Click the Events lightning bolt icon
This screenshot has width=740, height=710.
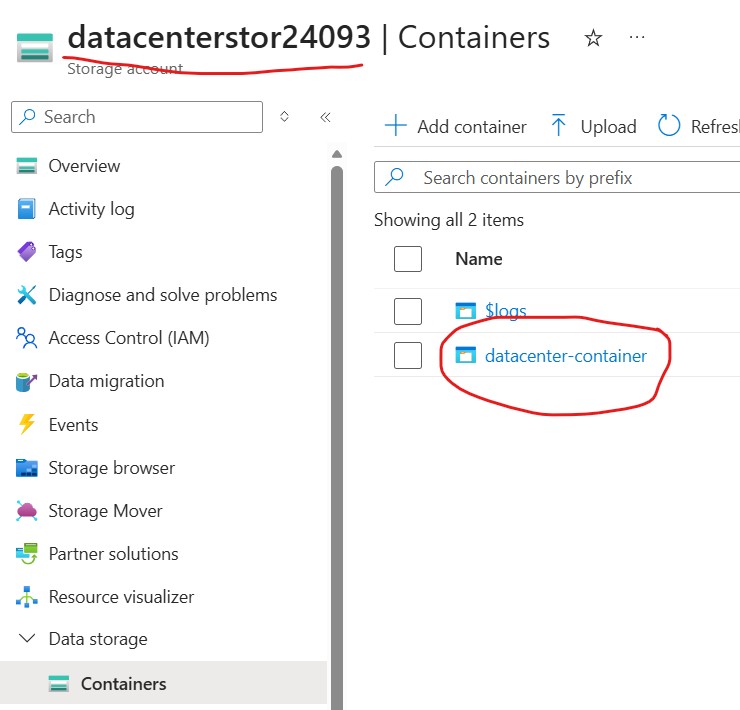pos(27,425)
